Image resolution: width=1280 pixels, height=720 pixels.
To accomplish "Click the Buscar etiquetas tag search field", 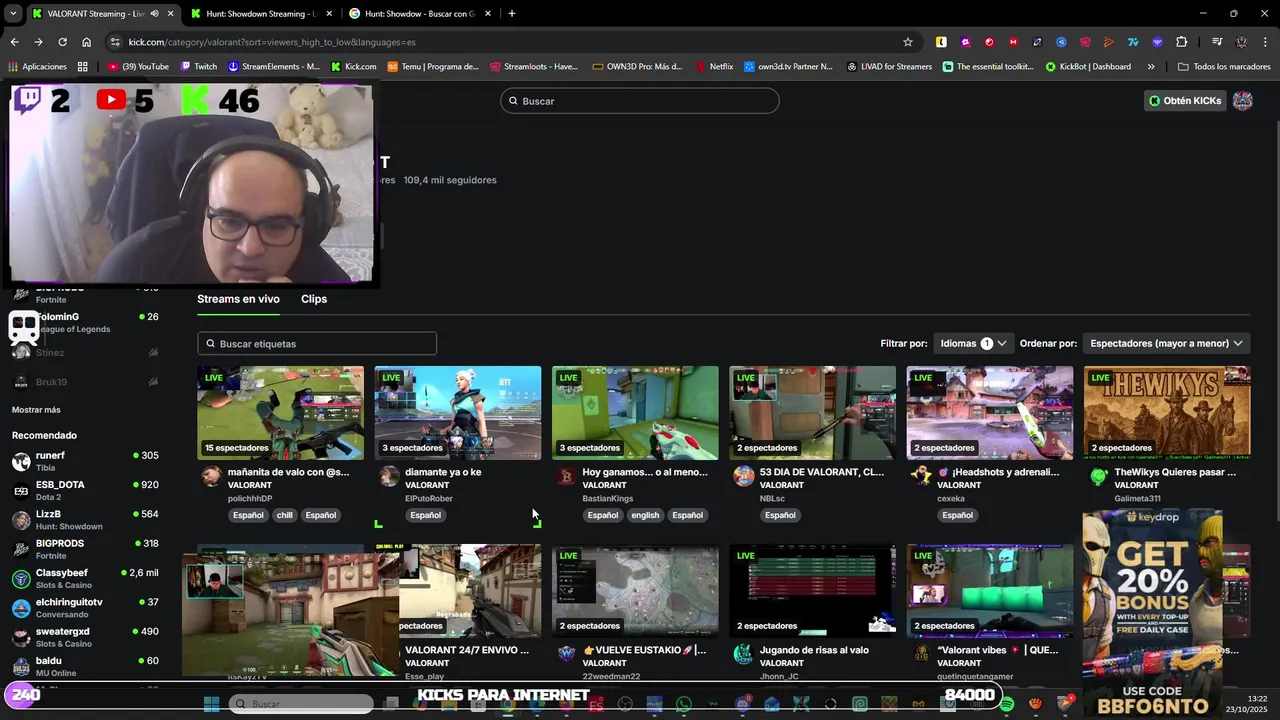I will [x=317, y=343].
